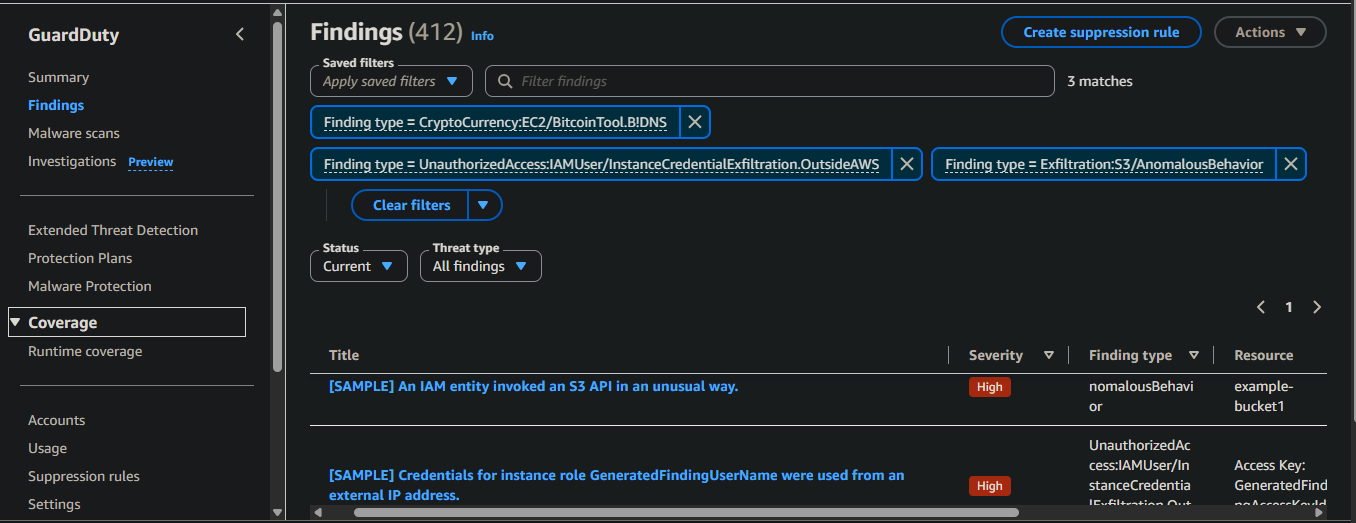
Task: Open the Apply saved filters dropdown
Action: pos(392,81)
